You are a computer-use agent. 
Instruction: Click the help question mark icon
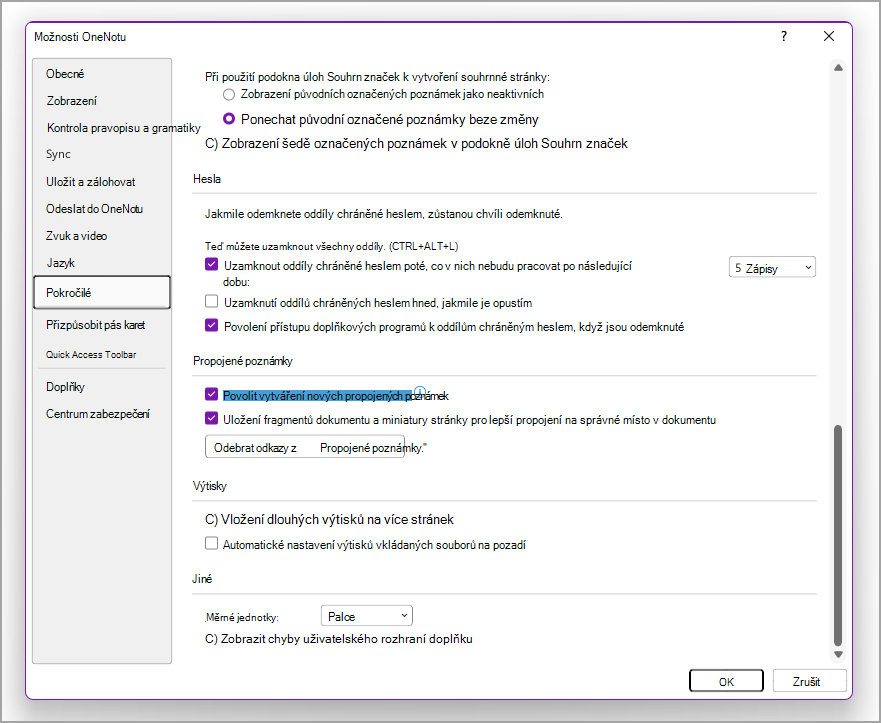[x=784, y=37]
